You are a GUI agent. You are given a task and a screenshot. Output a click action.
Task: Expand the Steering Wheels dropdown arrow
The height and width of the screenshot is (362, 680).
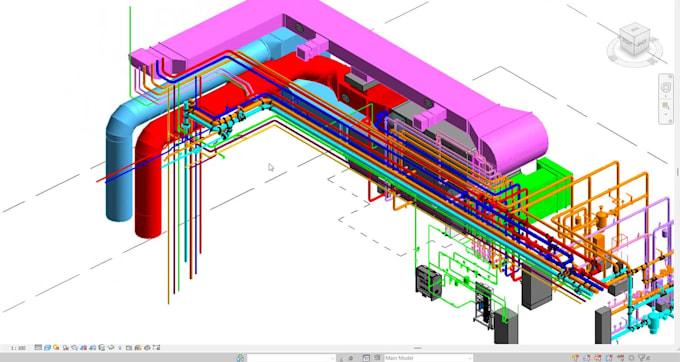pos(666,96)
